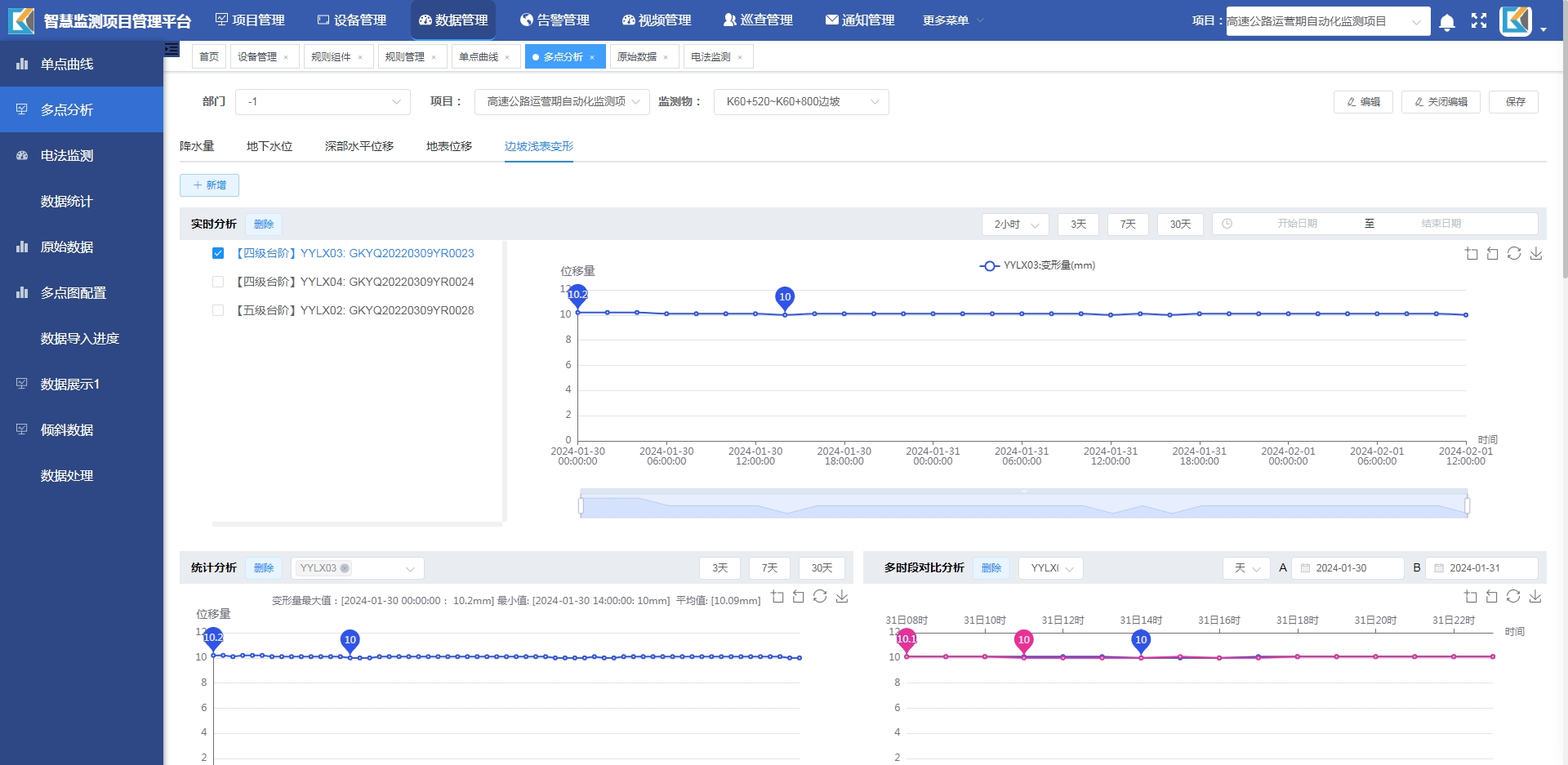This screenshot has height=765, width=1568.
Task: Check the YYLX04 sensor checkbox
Action: [218, 282]
